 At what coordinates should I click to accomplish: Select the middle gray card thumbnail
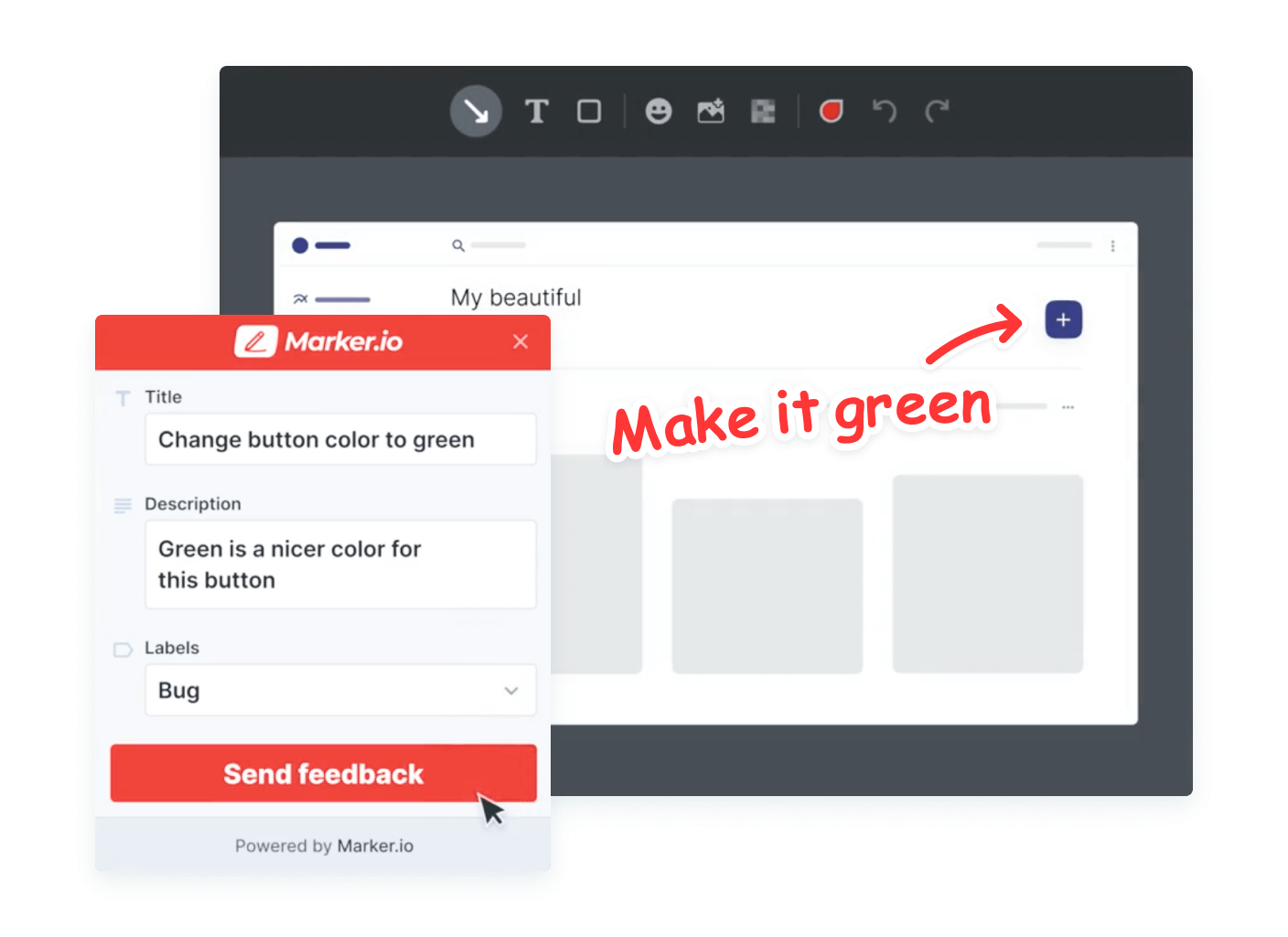point(767,587)
